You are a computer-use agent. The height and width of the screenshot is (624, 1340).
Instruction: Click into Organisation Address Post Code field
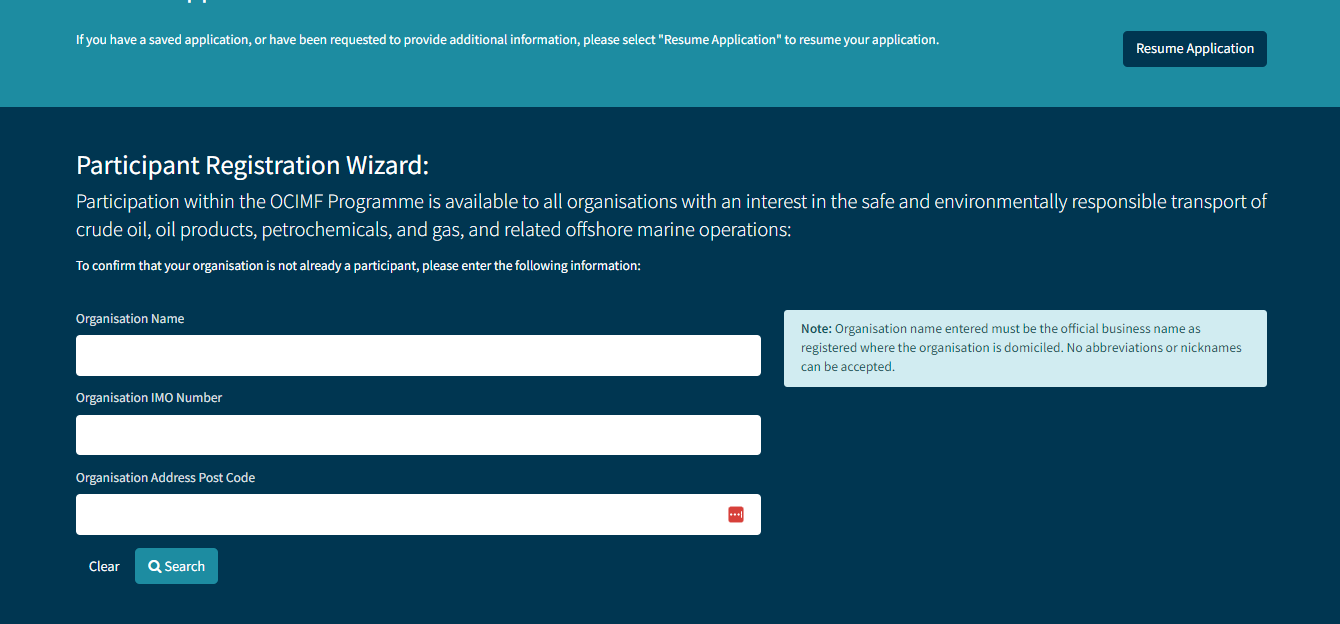pyautogui.click(x=418, y=514)
